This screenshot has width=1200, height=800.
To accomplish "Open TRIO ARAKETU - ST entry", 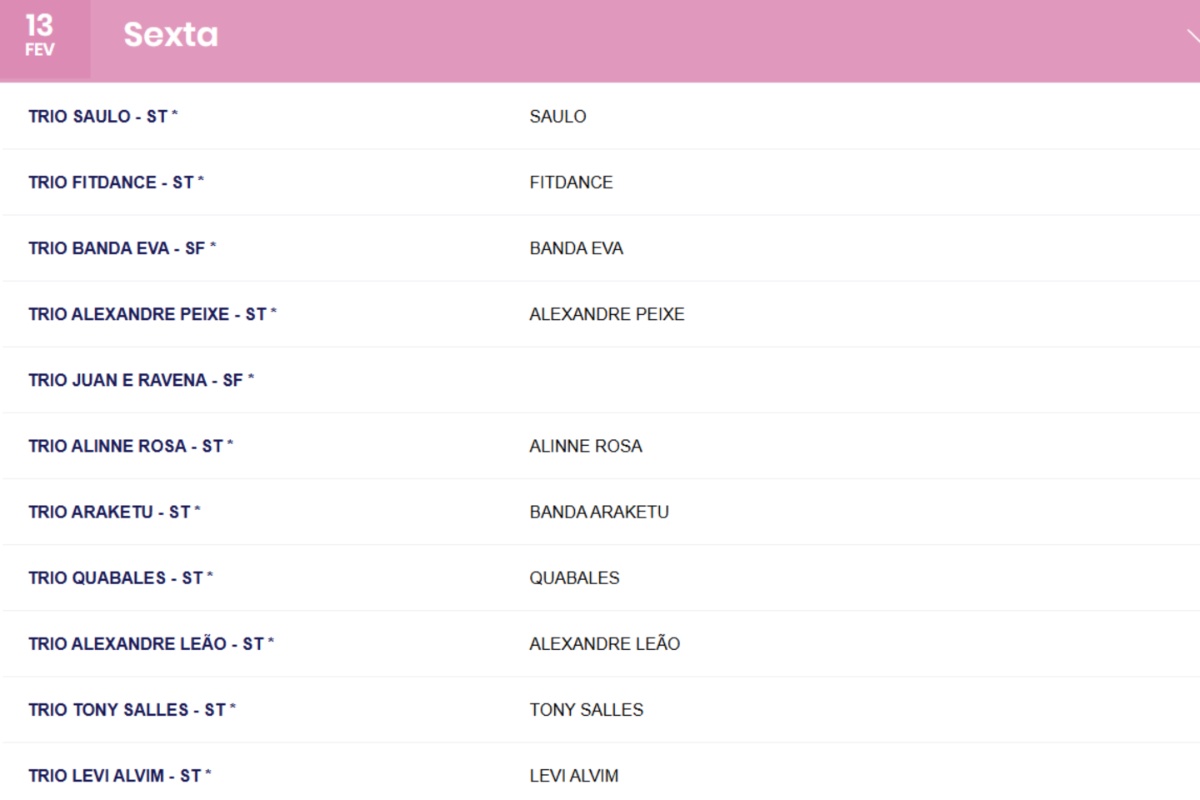I will click(114, 512).
